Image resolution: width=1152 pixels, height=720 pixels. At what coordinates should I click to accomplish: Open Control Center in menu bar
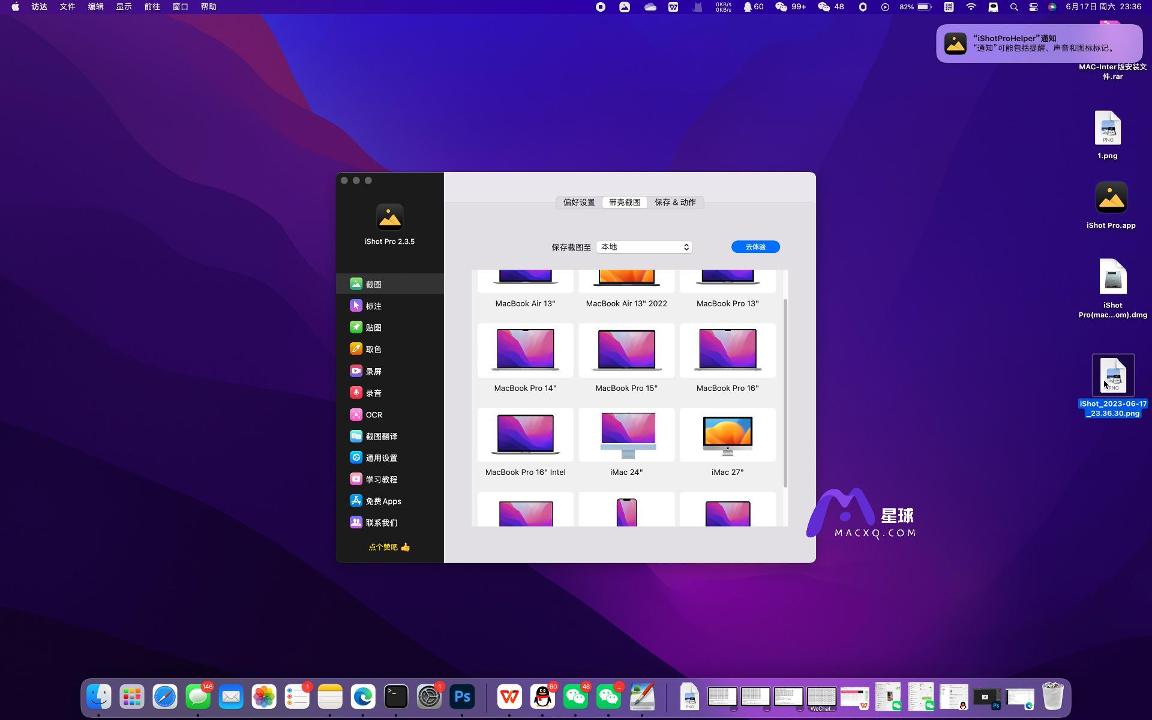pyautogui.click(x=1033, y=7)
